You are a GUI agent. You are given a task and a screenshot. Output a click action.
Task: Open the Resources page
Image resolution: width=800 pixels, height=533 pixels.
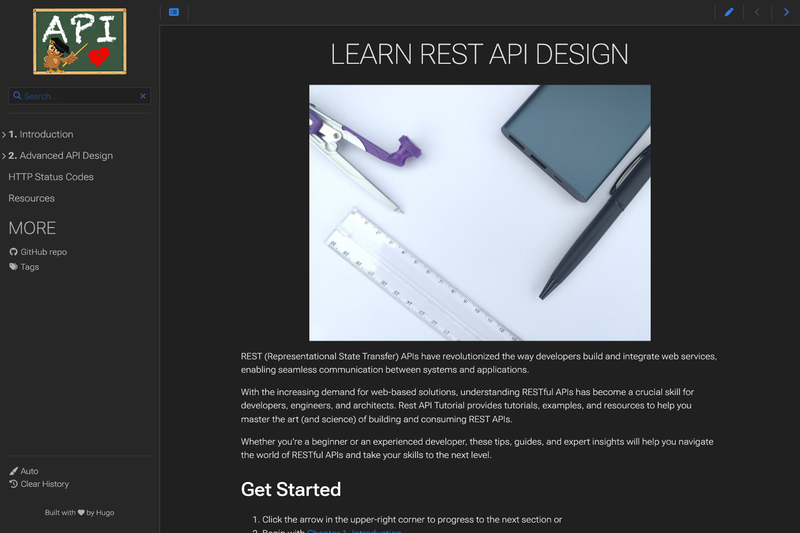pos(32,198)
